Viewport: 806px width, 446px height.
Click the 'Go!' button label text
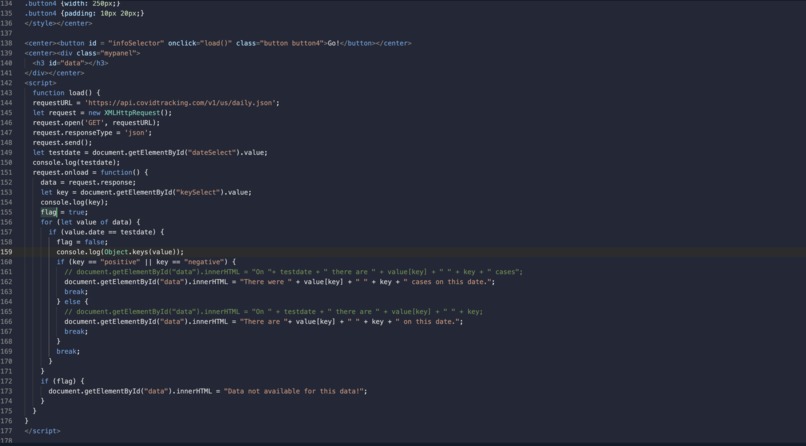pyautogui.click(x=334, y=43)
